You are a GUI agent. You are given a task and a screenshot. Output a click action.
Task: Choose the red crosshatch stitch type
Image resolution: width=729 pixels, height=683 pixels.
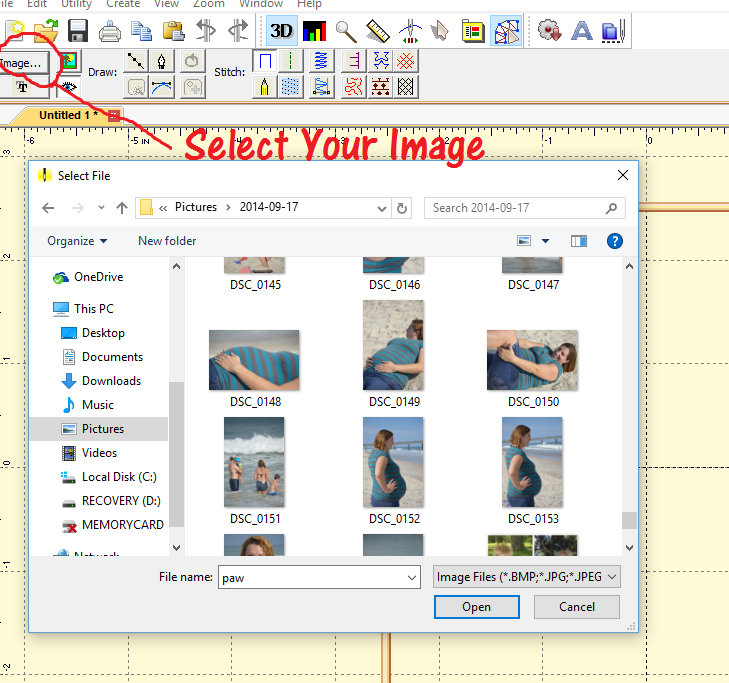click(405, 61)
